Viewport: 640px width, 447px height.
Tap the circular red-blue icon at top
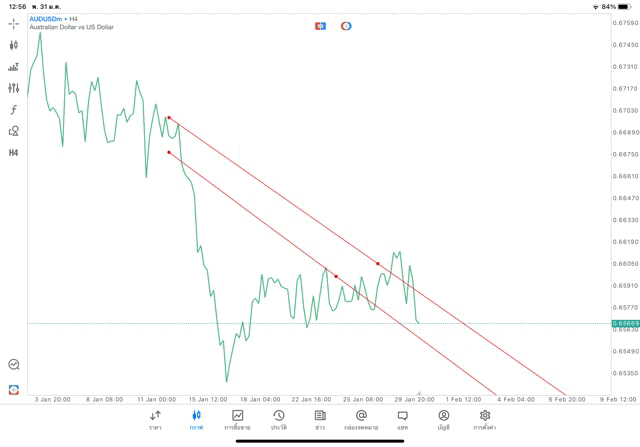pos(346,26)
